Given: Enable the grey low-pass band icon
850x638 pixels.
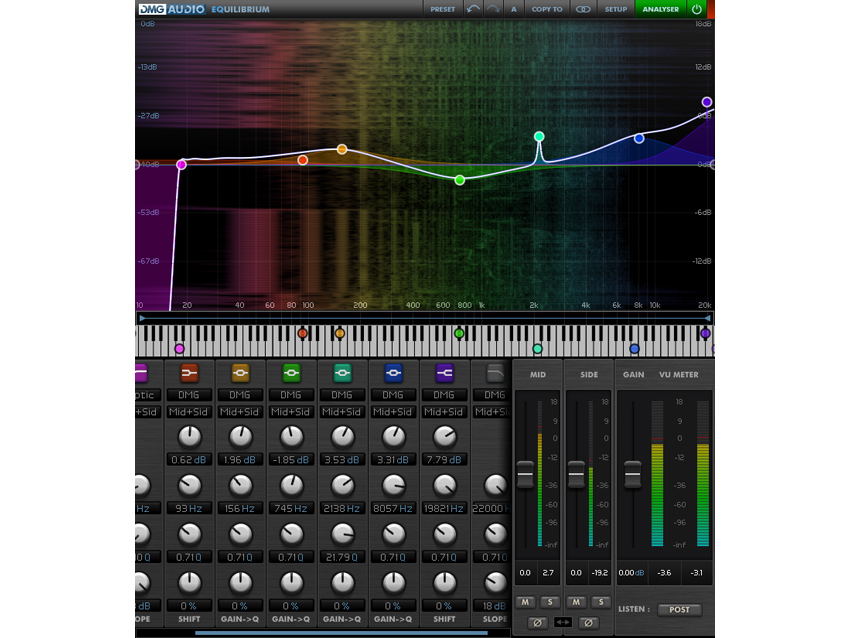Looking at the screenshot, I should (x=495, y=373).
